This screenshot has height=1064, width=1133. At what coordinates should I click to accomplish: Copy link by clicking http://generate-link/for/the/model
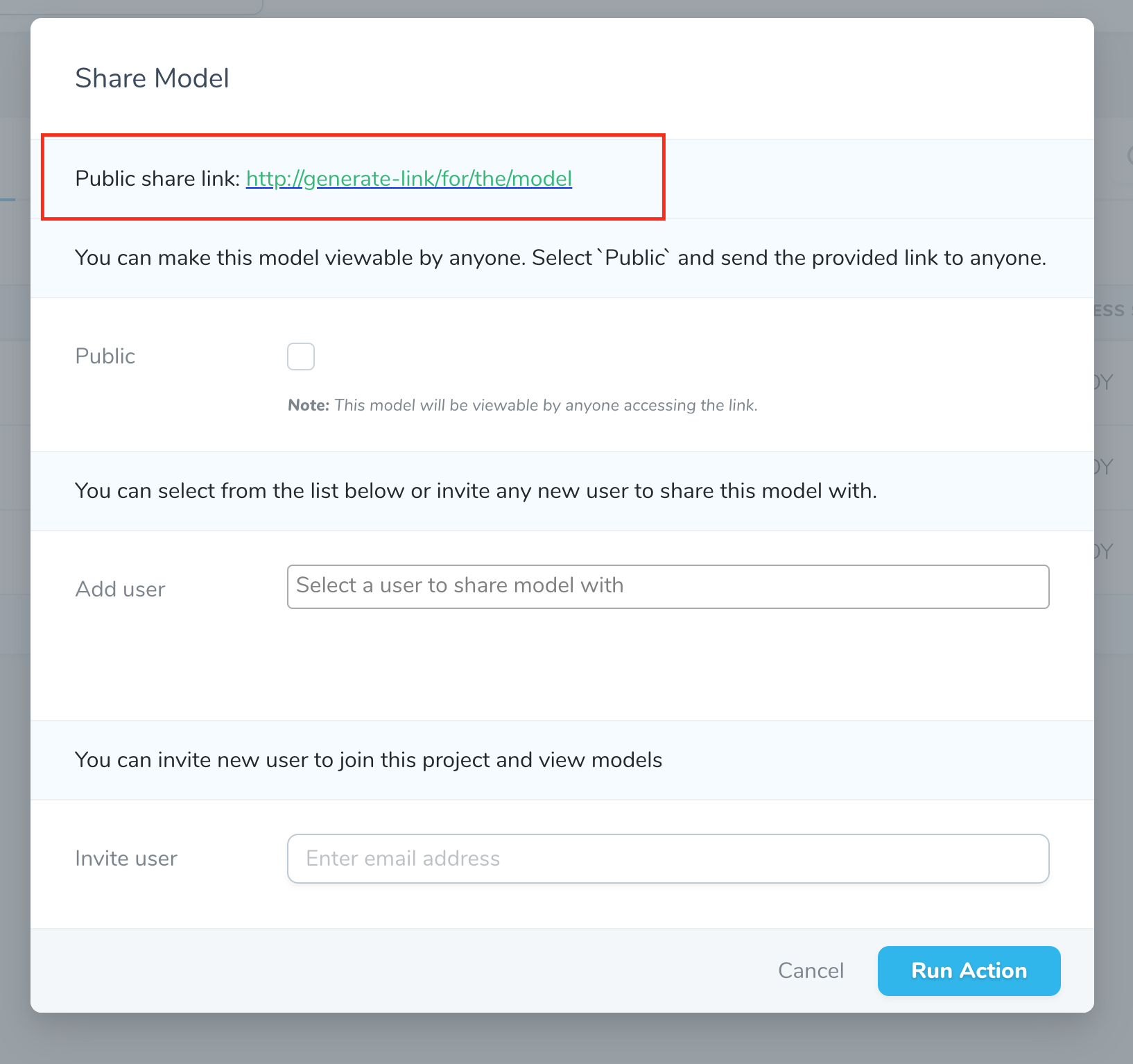[x=409, y=178]
